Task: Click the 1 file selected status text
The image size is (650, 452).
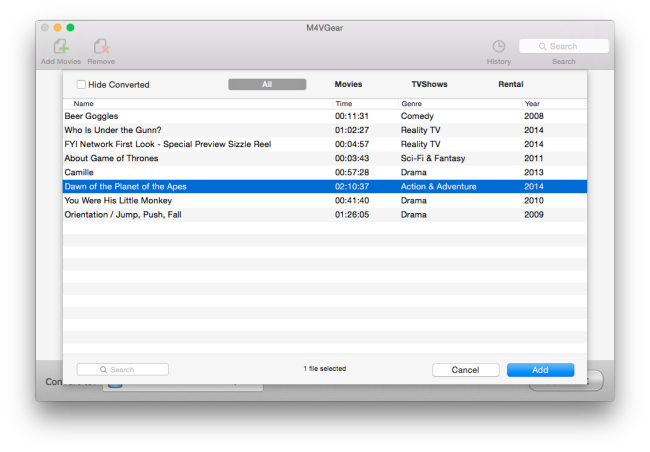Action: pyautogui.click(x=325, y=369)
